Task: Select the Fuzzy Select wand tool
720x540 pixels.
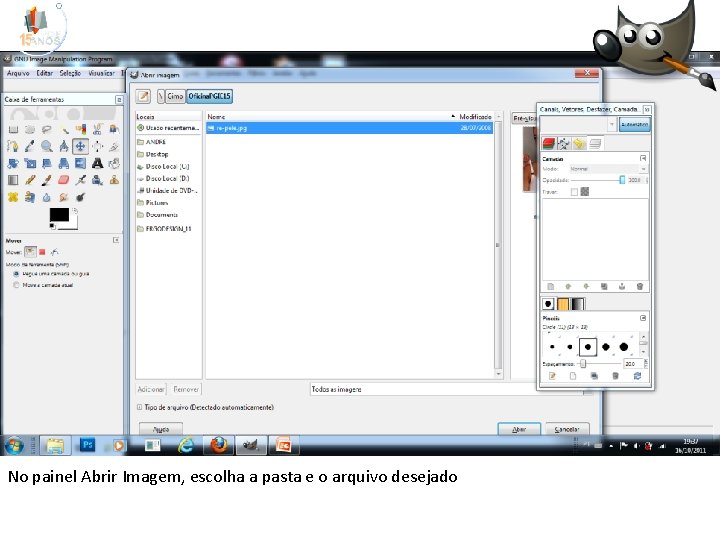Action: 64,129
